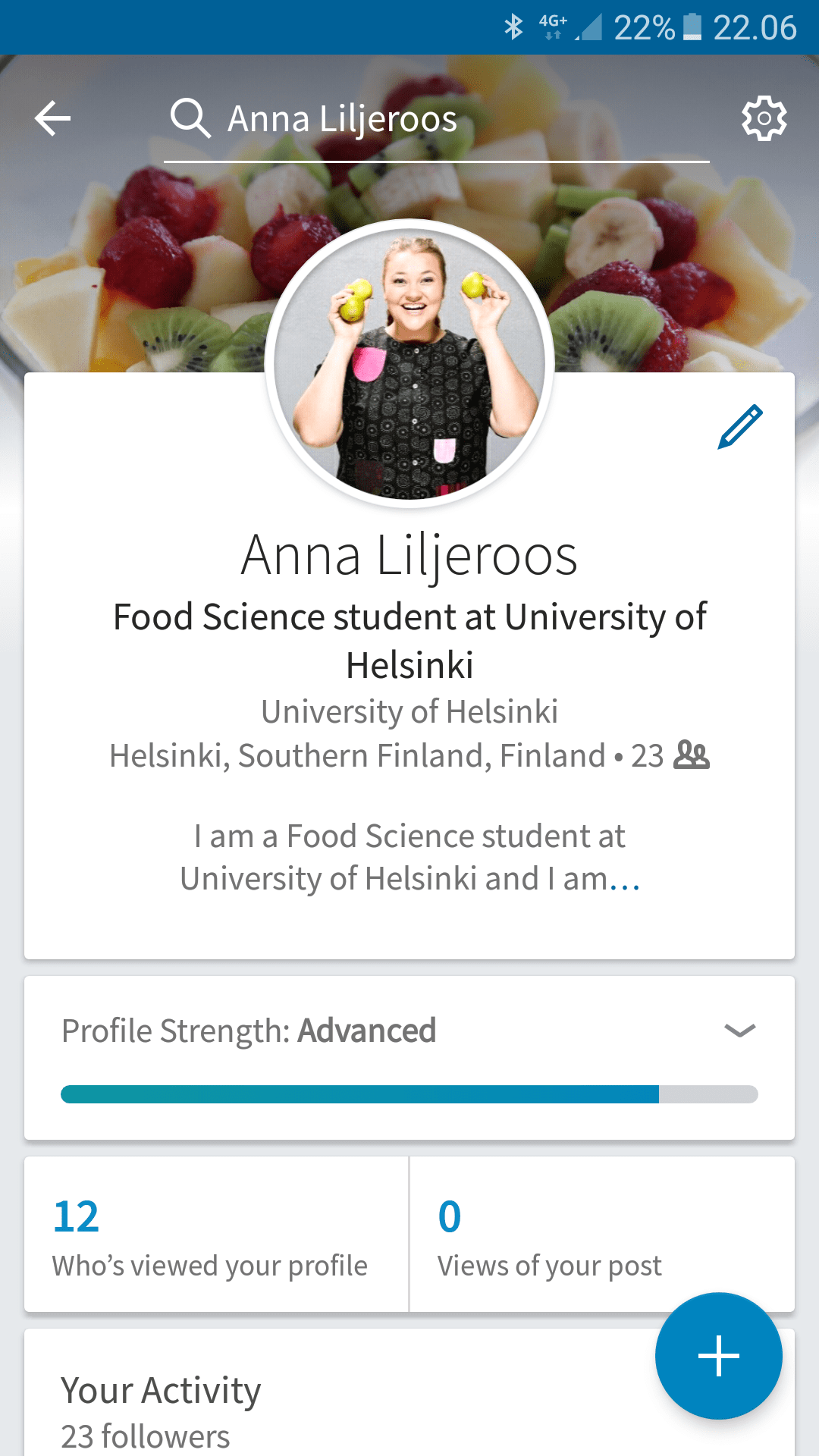819x1456 pixels.
Task: Tap the back arrow icon
Action: (53, 119)
